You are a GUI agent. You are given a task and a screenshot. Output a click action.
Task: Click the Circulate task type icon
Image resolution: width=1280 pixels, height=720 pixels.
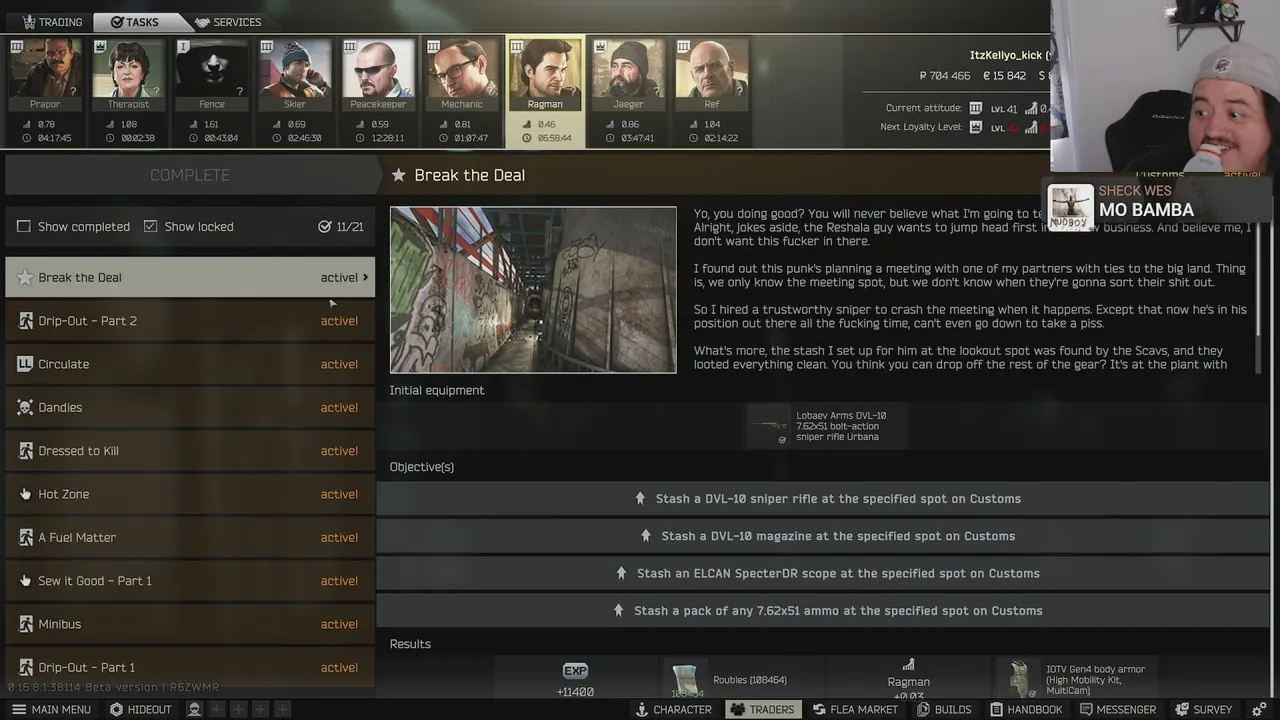(25, 364)
